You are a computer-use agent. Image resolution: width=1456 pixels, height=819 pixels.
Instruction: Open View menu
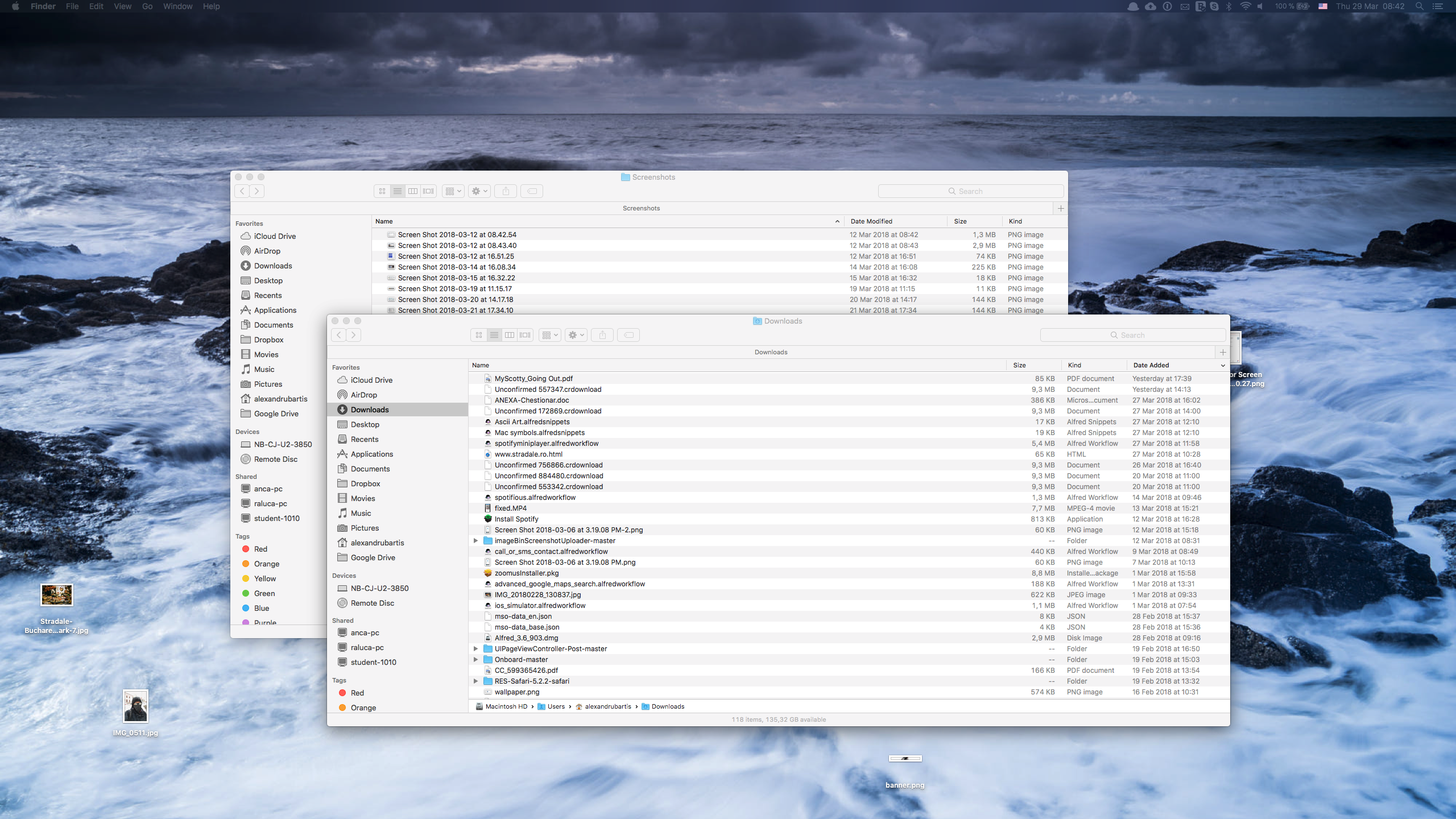(122, 6)
